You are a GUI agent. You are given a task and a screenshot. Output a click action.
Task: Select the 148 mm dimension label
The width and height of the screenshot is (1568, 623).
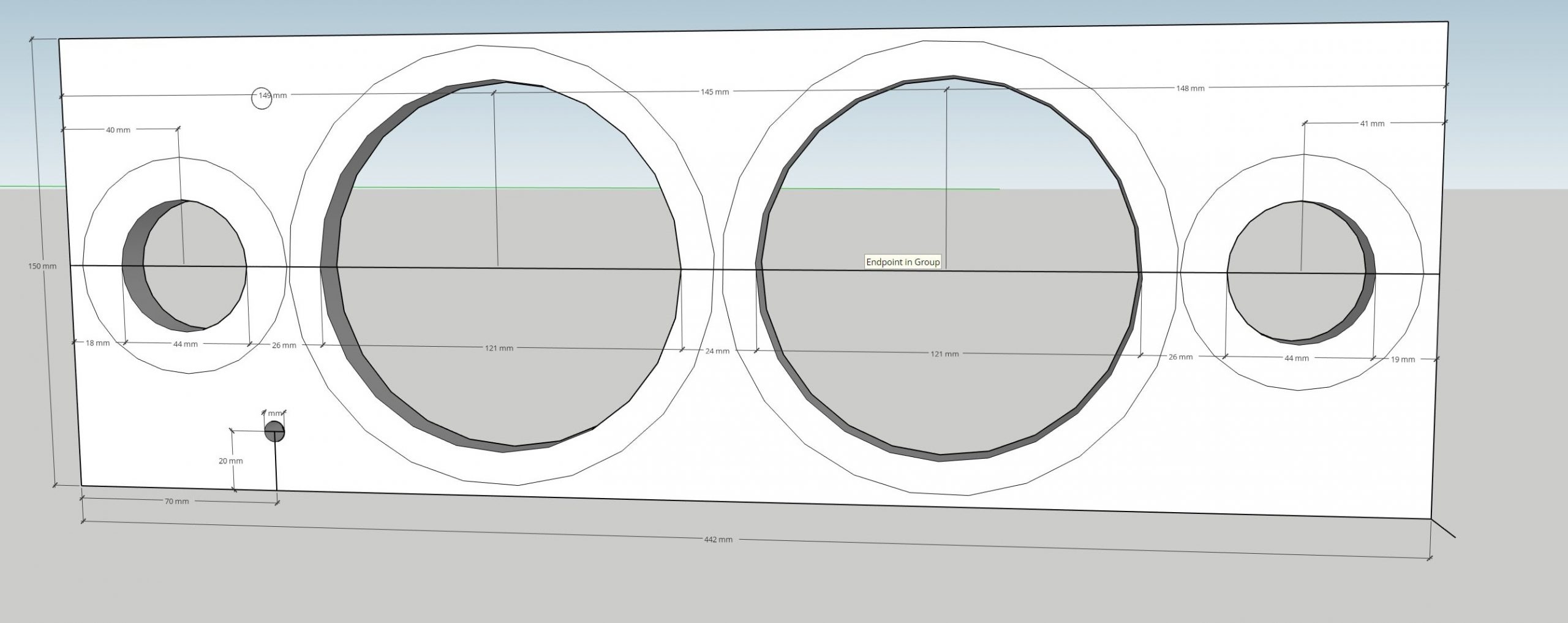click(1189, 89)
